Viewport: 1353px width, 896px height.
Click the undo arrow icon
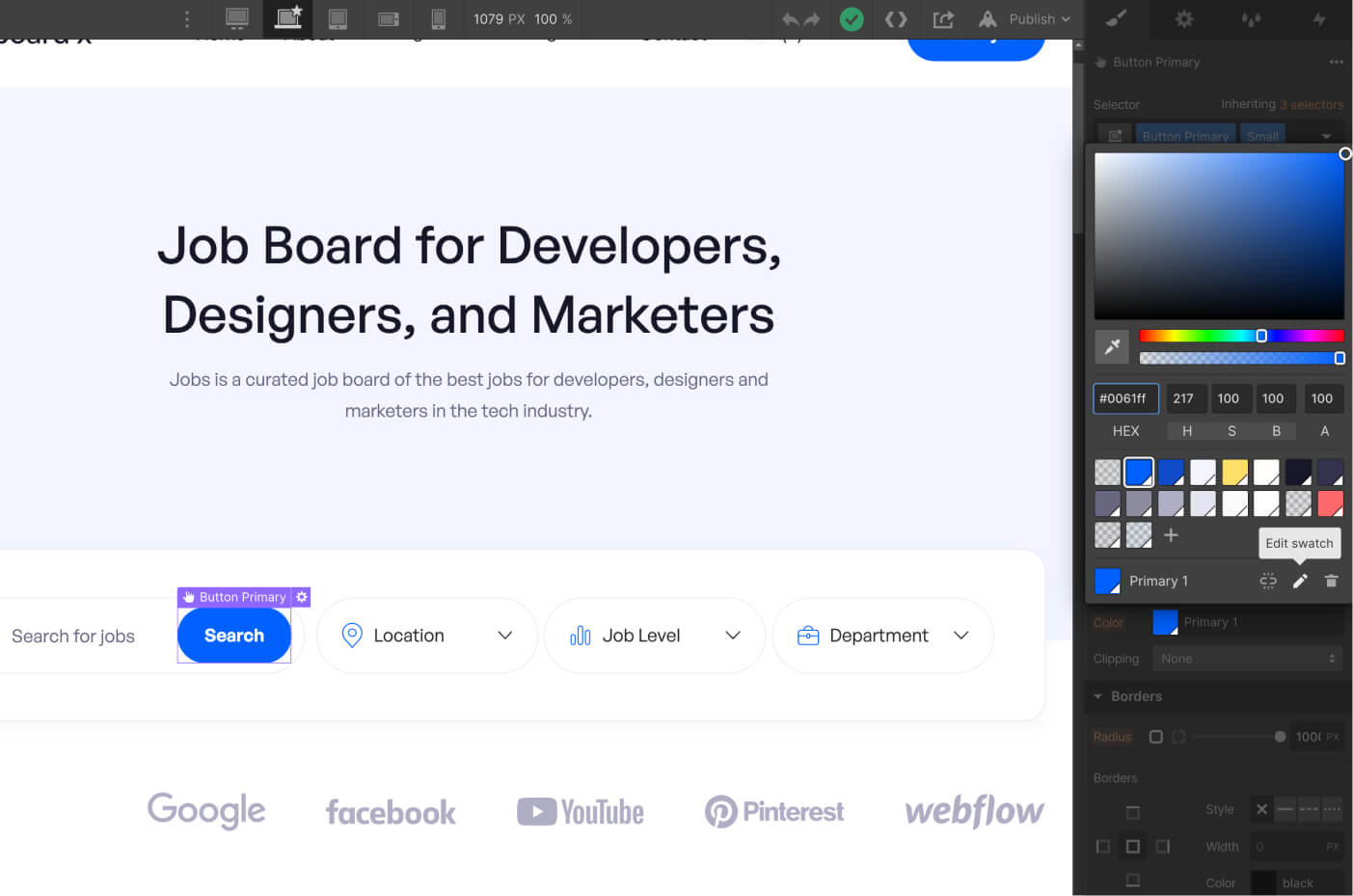click(x=790, y=18)
